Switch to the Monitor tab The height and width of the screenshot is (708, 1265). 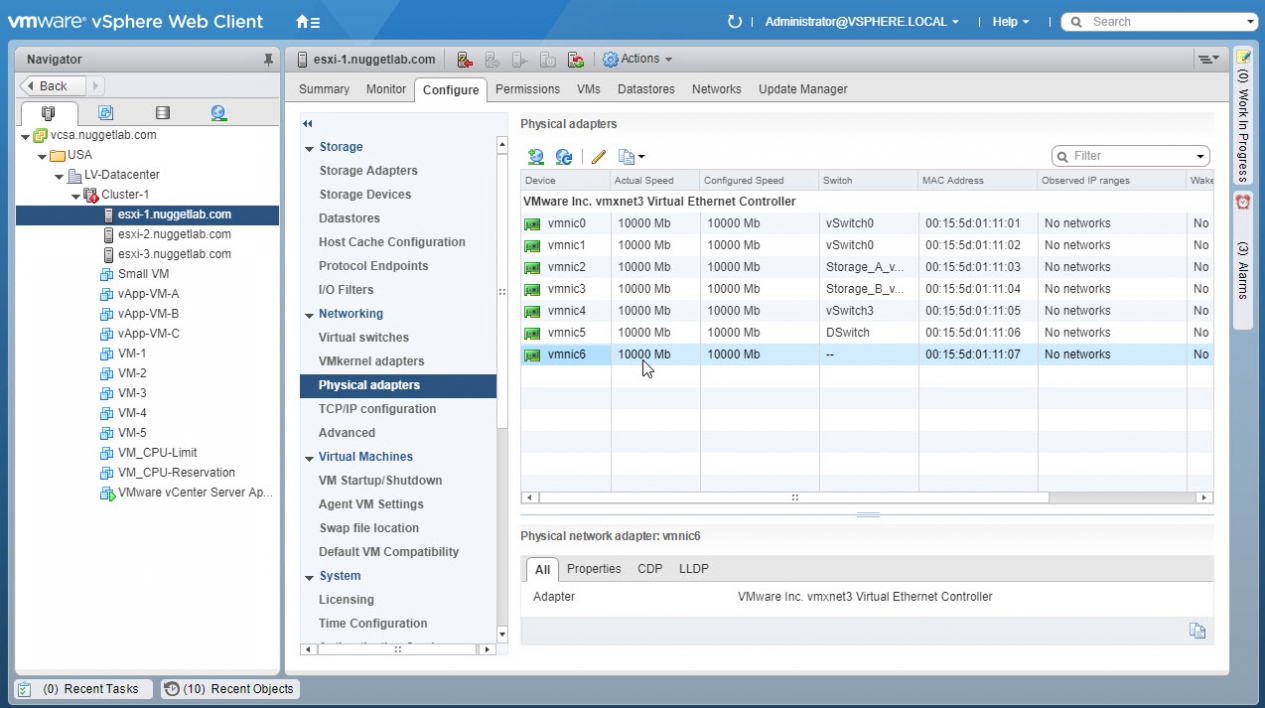(x=386, y=89)
